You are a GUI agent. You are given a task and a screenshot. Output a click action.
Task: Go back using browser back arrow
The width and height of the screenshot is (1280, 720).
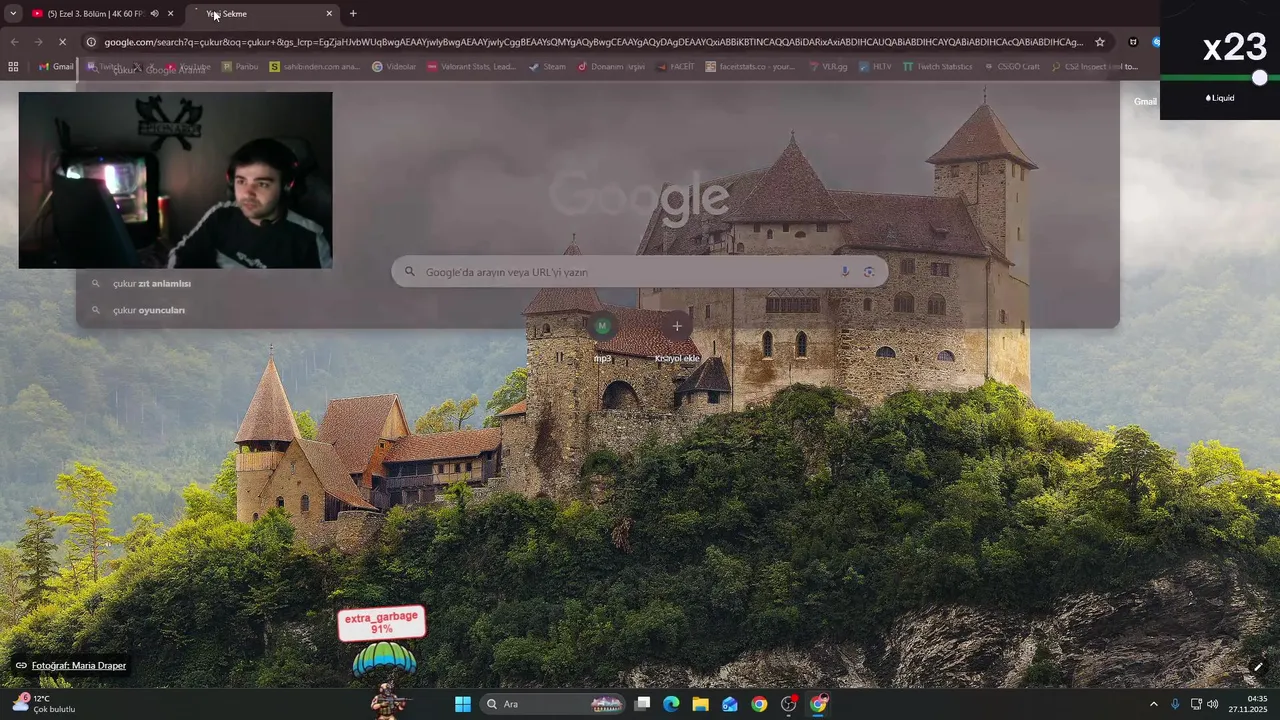14,42
